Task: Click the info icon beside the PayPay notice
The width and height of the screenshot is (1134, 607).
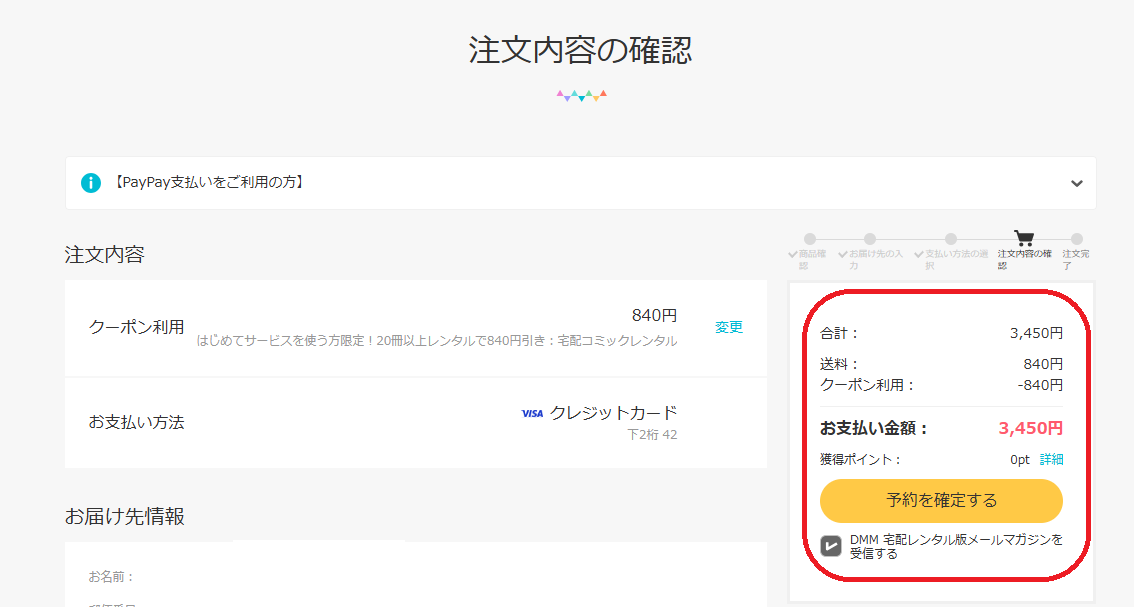Action: pos(91,183)
